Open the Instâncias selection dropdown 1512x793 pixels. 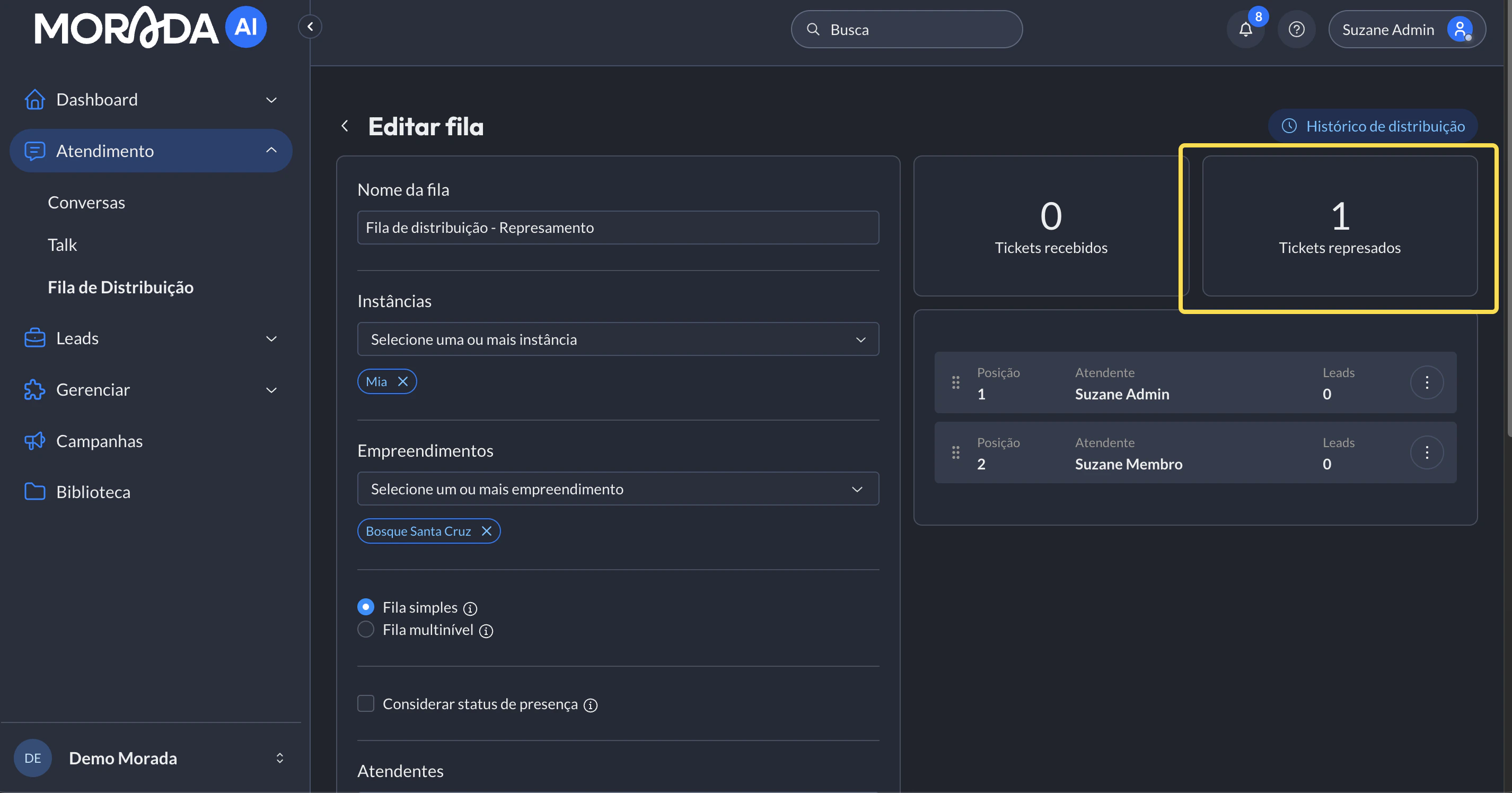click(618, 339)
